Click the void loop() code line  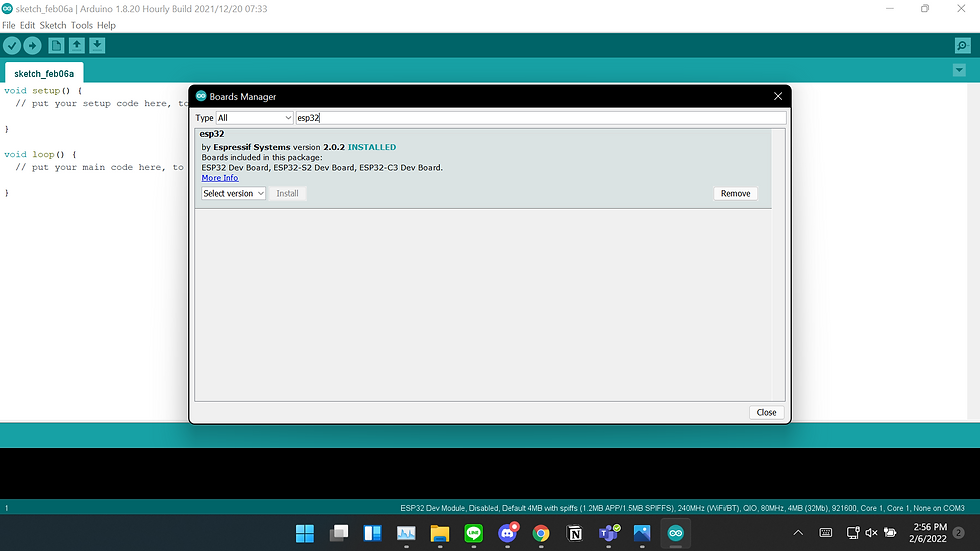[x=40, y=154]
